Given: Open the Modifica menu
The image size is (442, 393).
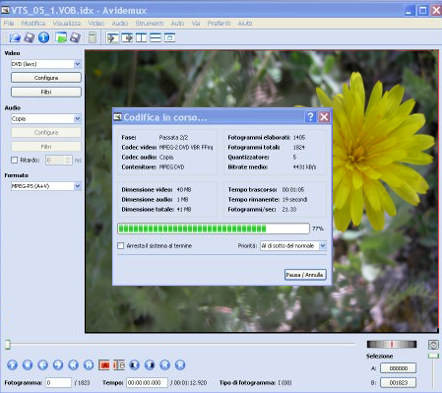Looking at the screenshot, I should coord(33,23).
